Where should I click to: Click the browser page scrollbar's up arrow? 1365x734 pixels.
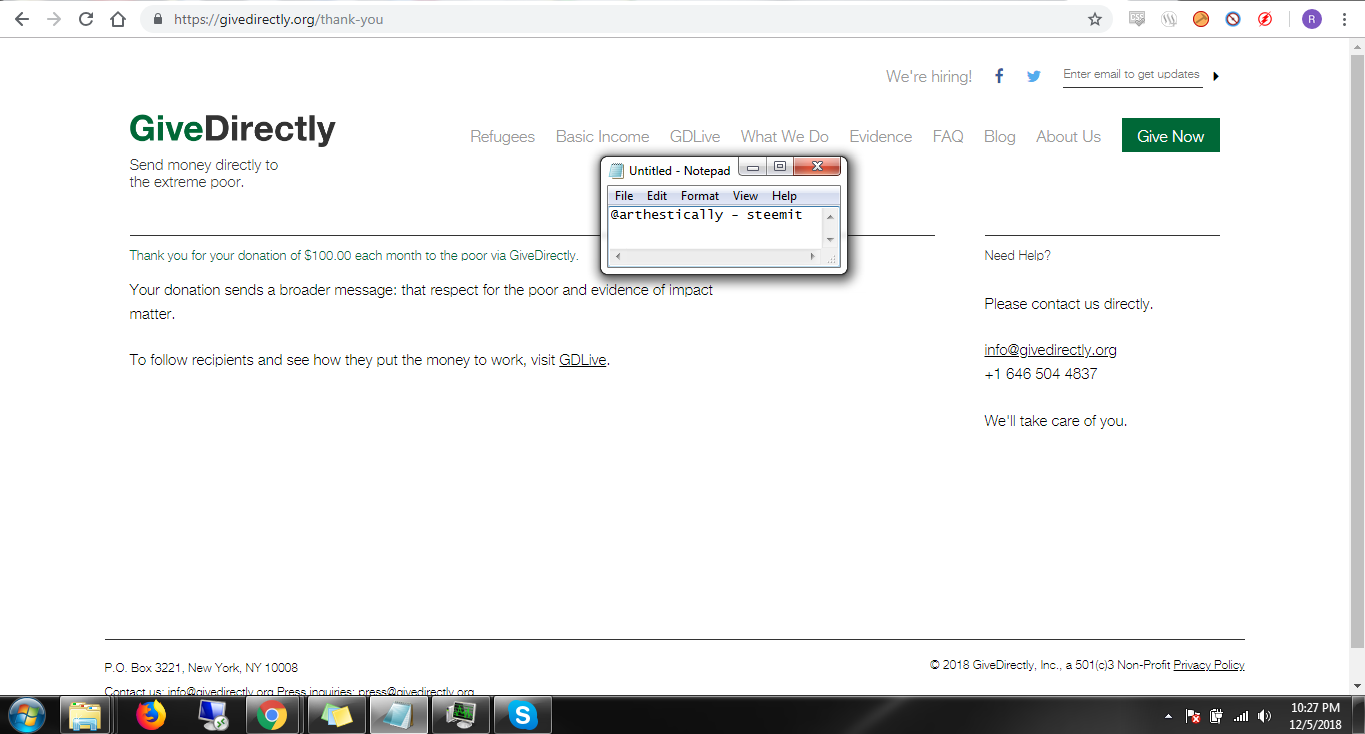point(1357,48)
